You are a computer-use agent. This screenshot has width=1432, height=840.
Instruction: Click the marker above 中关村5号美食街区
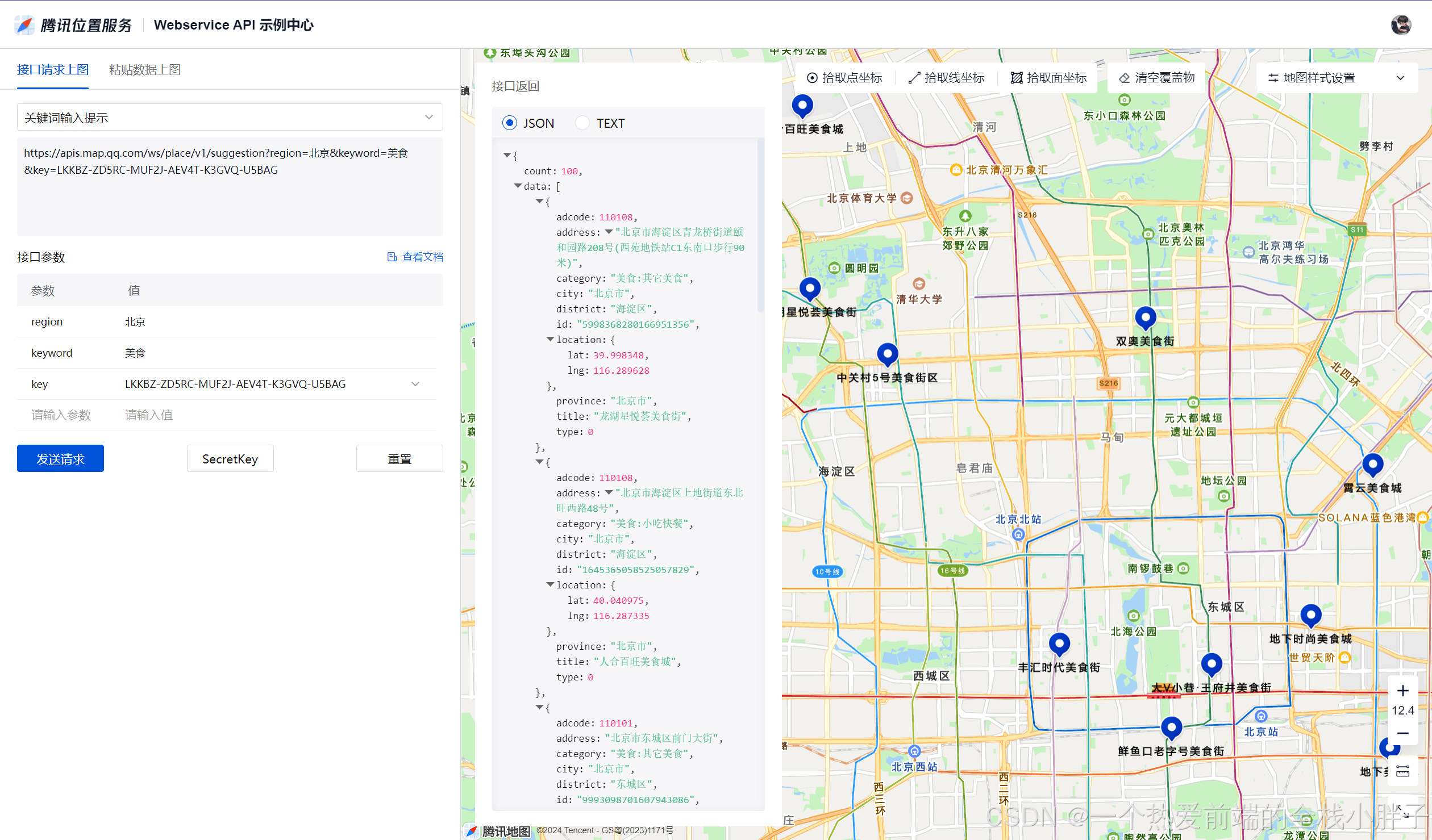click(887, 353)
